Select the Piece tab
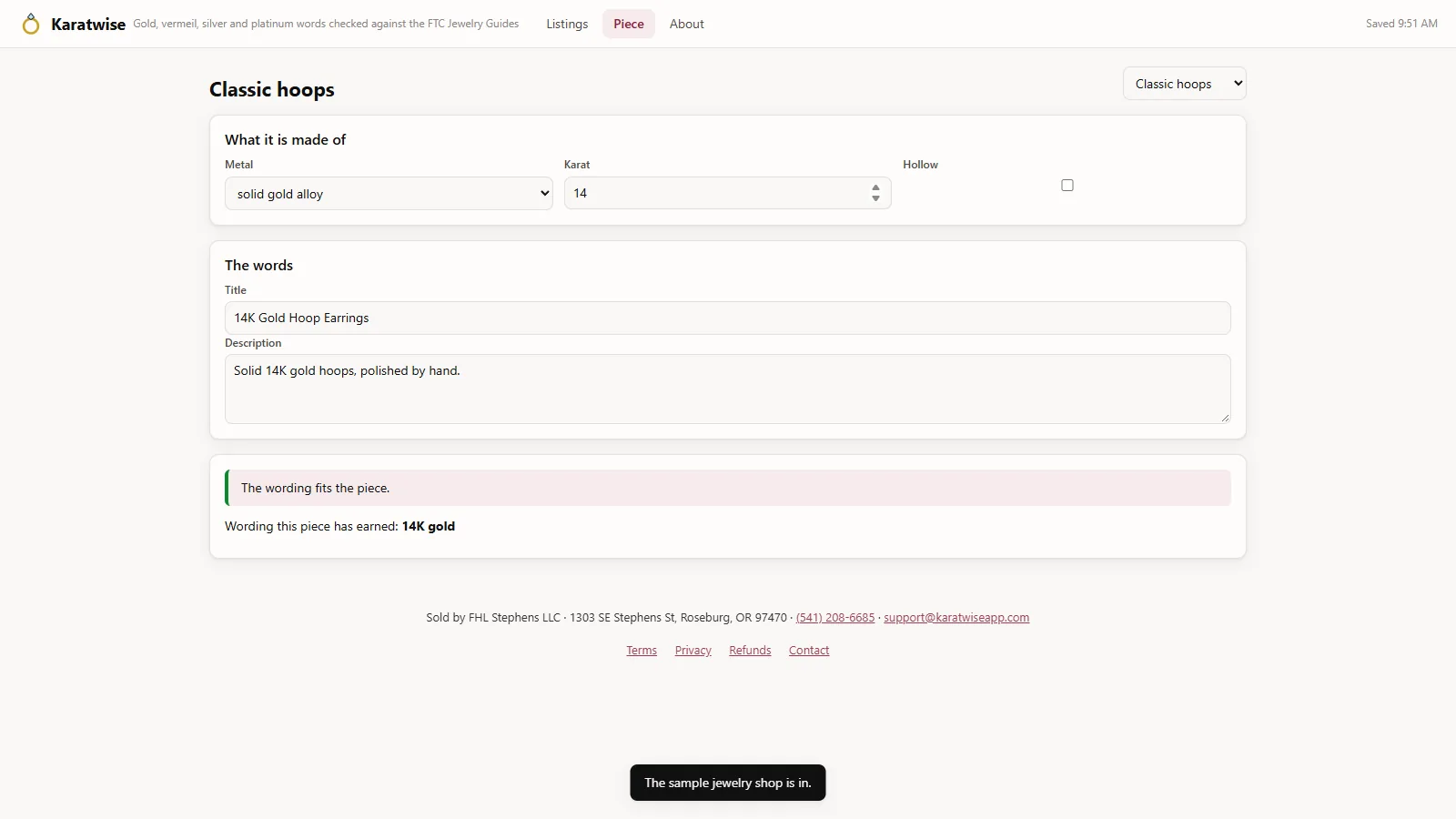 tap(629, 24)
